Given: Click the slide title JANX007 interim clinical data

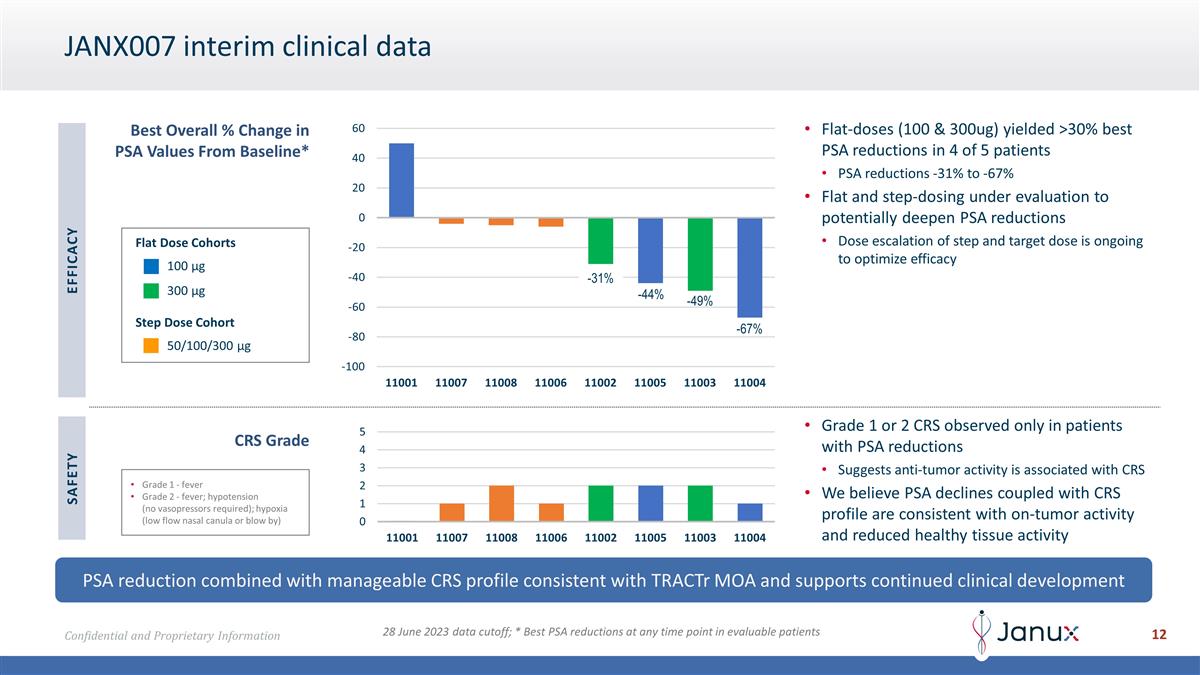Looking at the screenshot, I should pos(247,46).
